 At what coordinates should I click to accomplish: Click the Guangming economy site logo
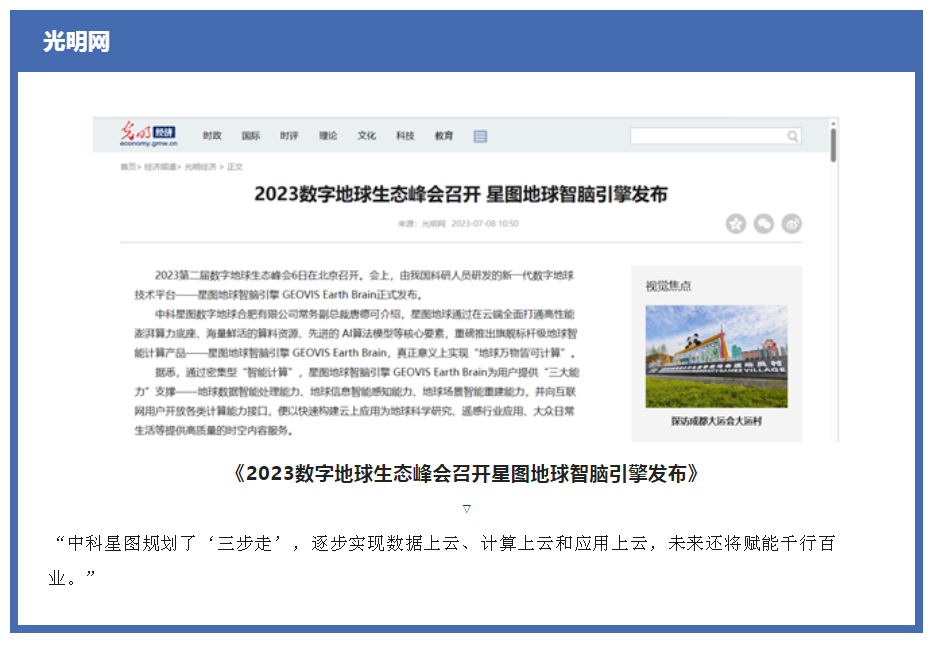[x=147, y=135]
